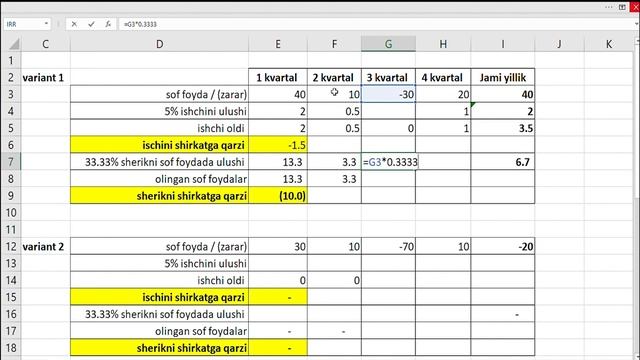Image resolution: width=640 pixels, height=360 pixels.
Task: Click the 'variant 2' cell
Action: [x=45, y=247]
